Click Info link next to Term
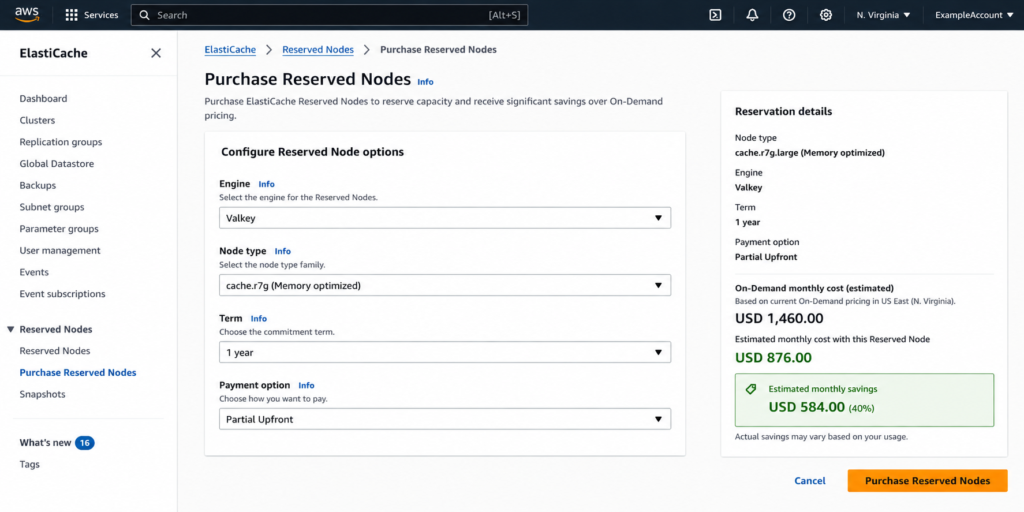This screenshot has width=1024, height=512. tap(259, 319)
